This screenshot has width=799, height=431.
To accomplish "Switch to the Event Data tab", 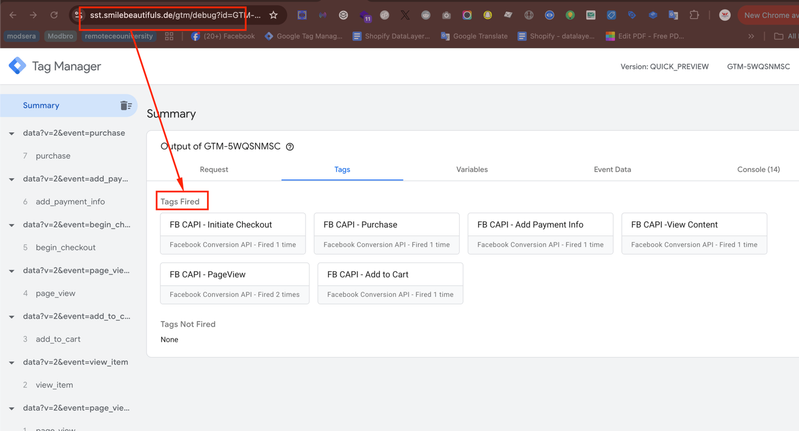I will [x=612, y=170].
